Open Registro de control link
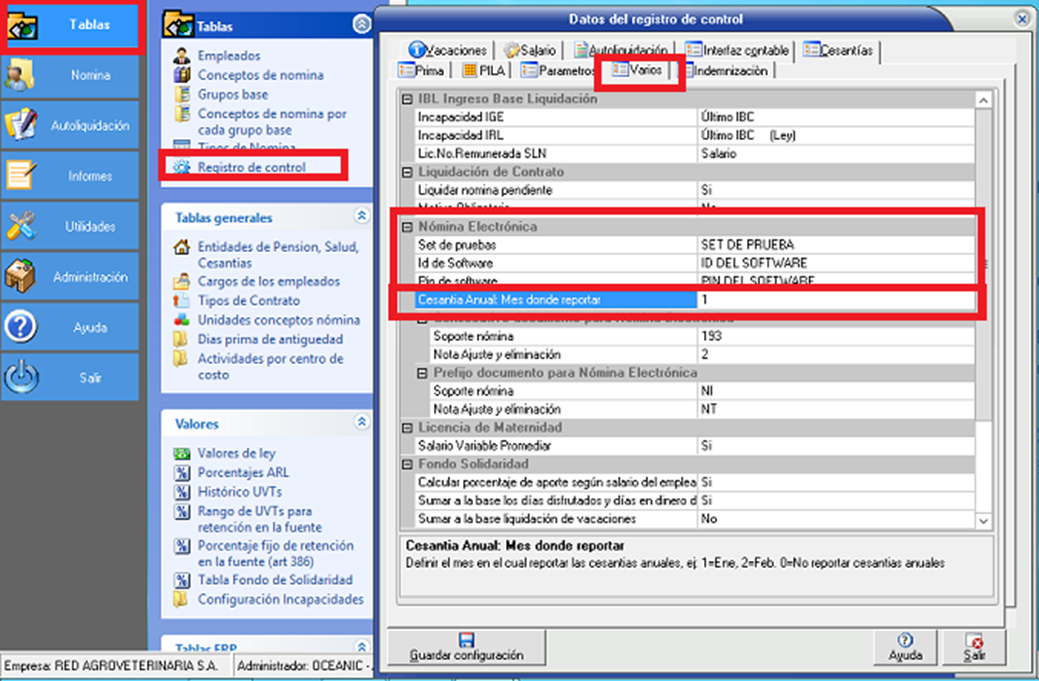The height and width of the screenshot is (681, 1039). click(251, 167)
